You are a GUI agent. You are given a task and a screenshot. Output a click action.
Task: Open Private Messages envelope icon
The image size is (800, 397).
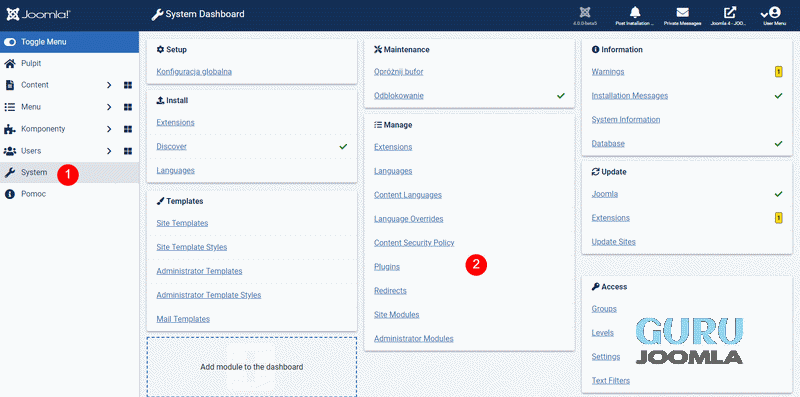pos(682,12)
